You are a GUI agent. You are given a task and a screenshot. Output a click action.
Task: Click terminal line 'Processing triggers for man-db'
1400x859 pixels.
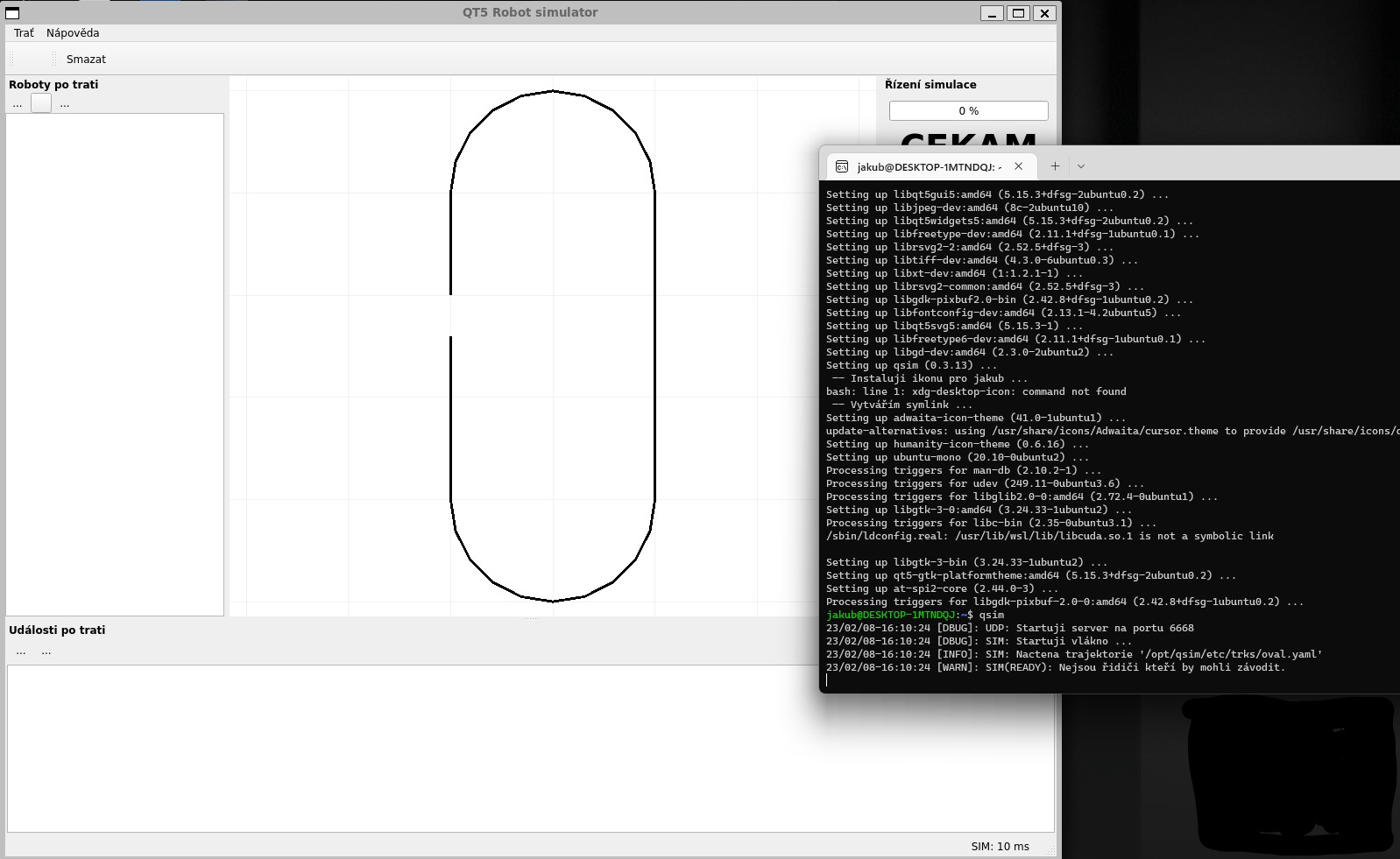pyautogui.click(x=963, y=470)
